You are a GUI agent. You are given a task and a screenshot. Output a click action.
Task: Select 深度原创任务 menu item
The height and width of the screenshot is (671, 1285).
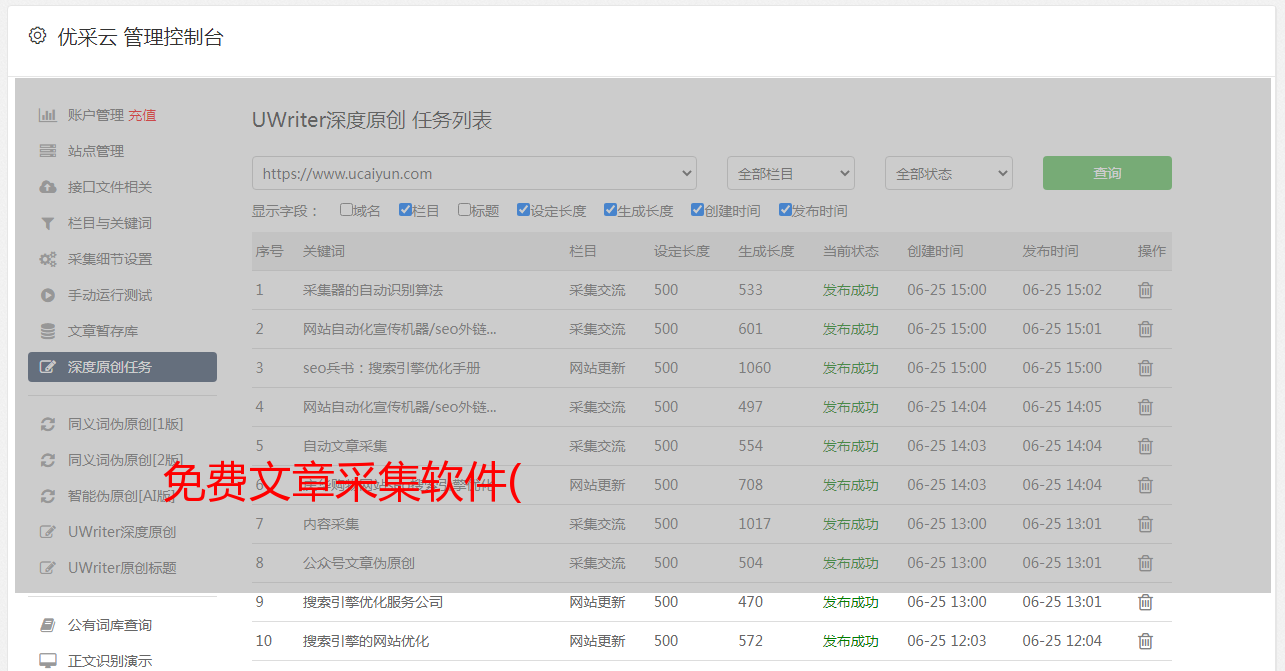coord(122,367)
